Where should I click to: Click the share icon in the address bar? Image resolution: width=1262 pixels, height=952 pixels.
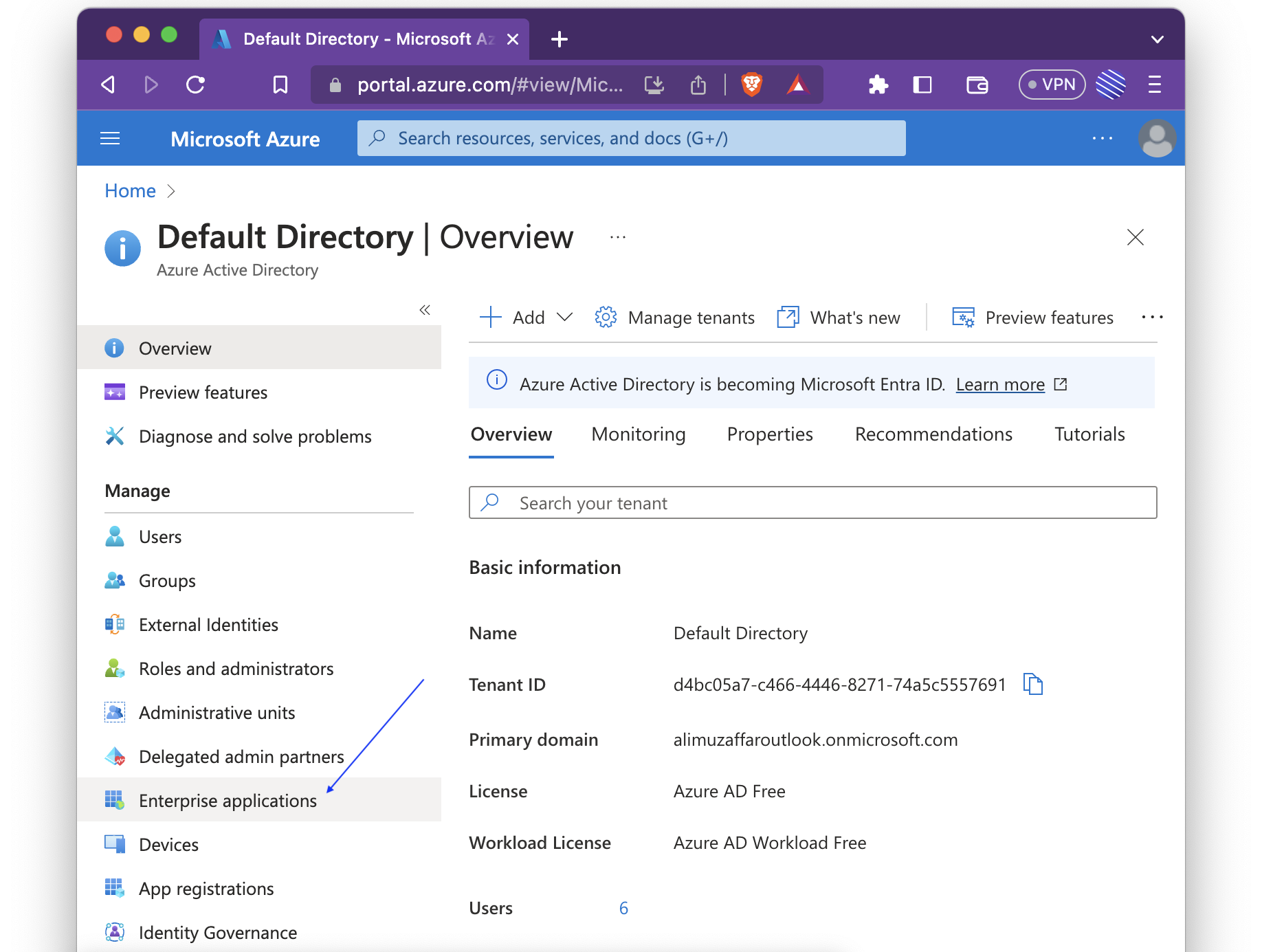pos(698,85)
